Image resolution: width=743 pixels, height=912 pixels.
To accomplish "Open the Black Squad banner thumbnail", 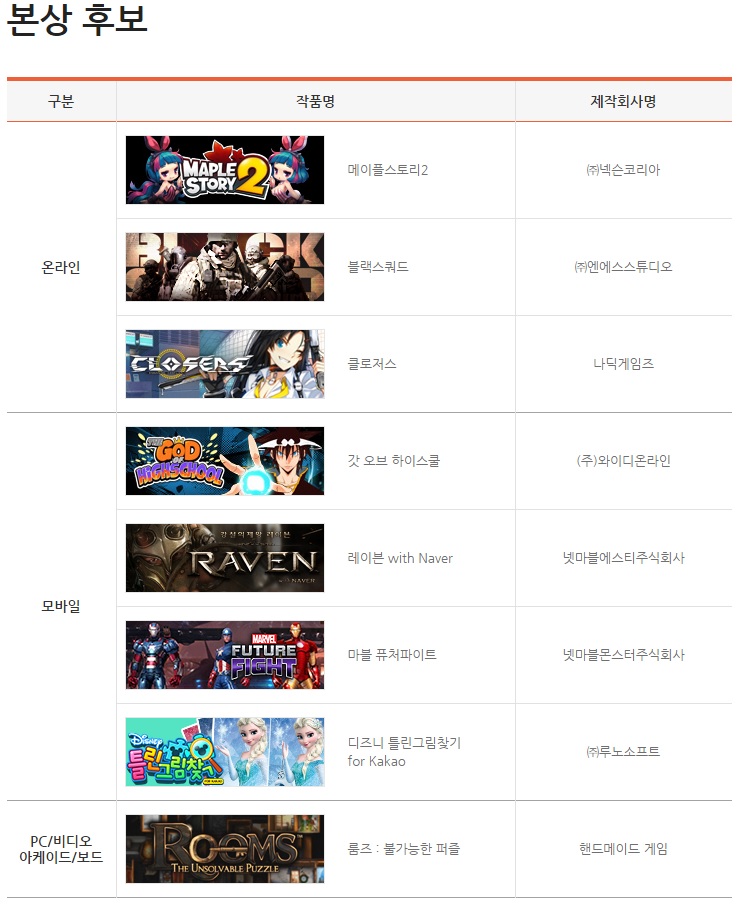I will (225, 267).
